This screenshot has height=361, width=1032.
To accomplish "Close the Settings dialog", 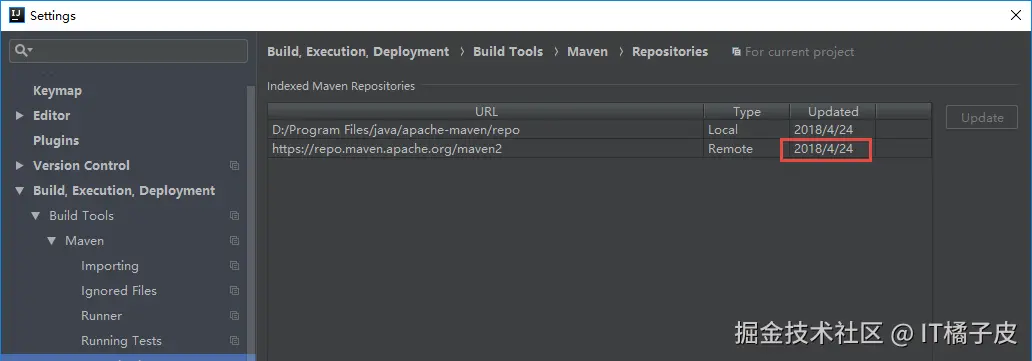I will click(x=1016, y=15).
